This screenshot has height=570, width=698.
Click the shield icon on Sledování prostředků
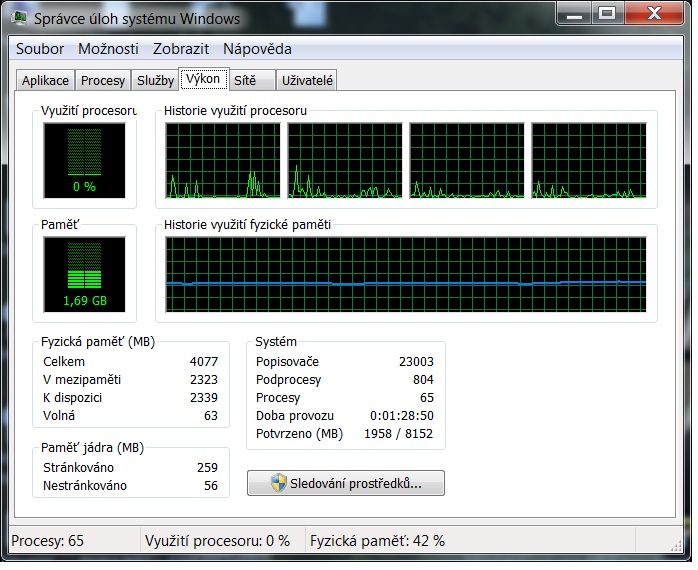pos(279,483)
